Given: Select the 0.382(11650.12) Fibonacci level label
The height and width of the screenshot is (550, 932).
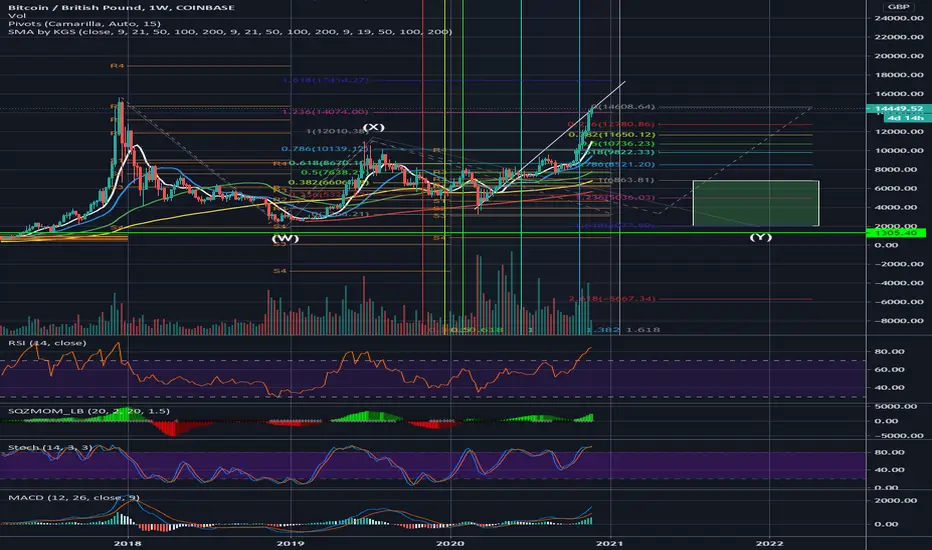Looking at the screenshot, I should (x=612, y=134).
